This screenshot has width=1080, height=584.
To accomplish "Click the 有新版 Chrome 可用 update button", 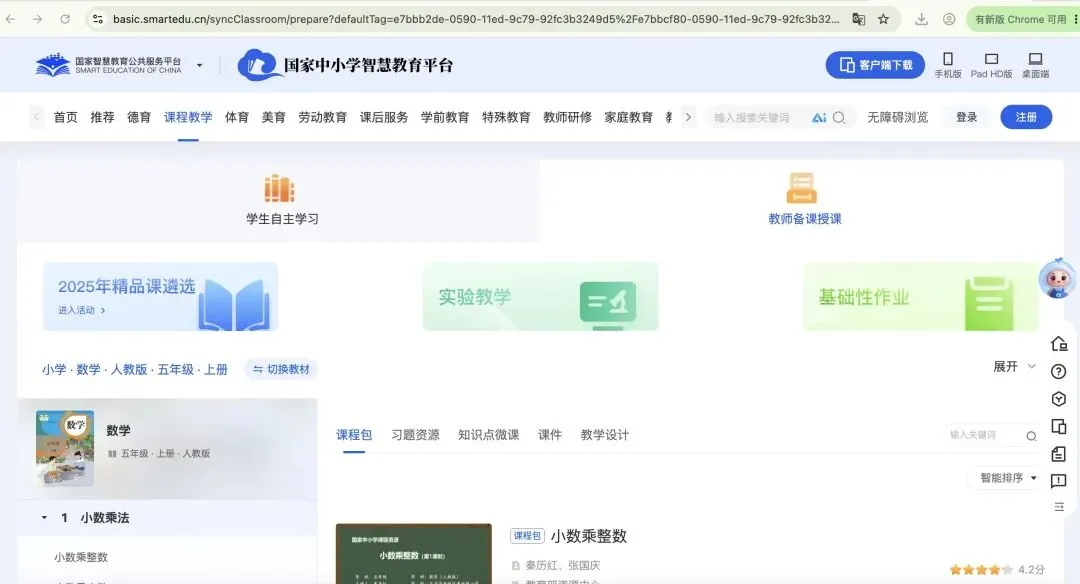I will coord(1020,19).
